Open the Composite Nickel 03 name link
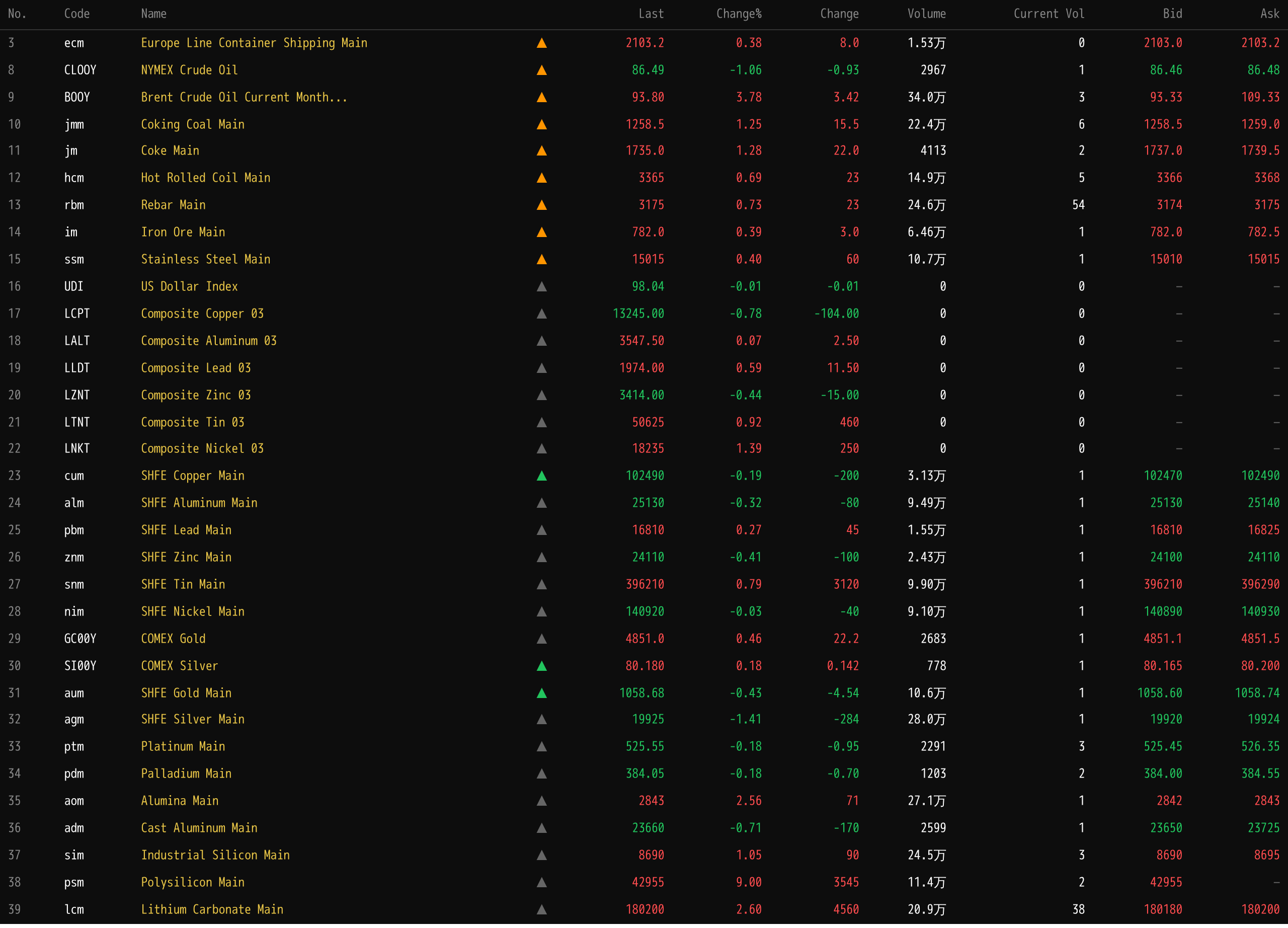The width and height of the screenshot is (1288, 928). (202, 449)
